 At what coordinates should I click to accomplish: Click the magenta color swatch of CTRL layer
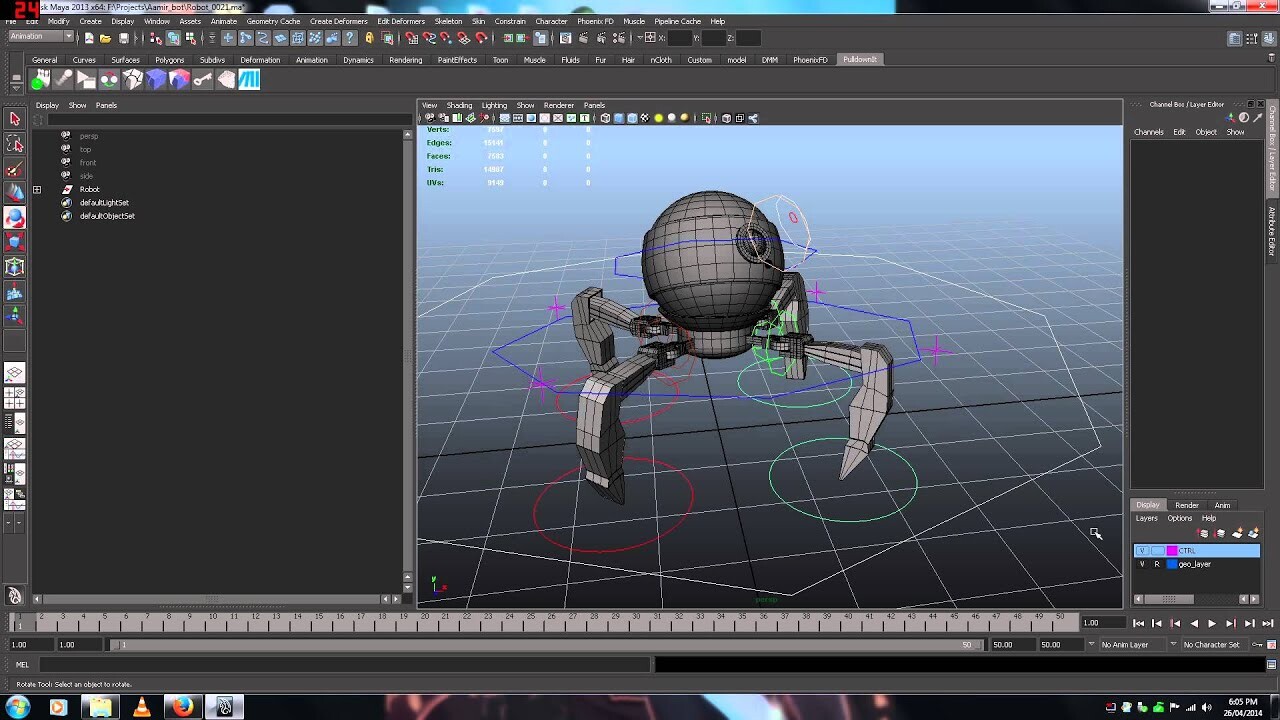(x=1170, y=550)
